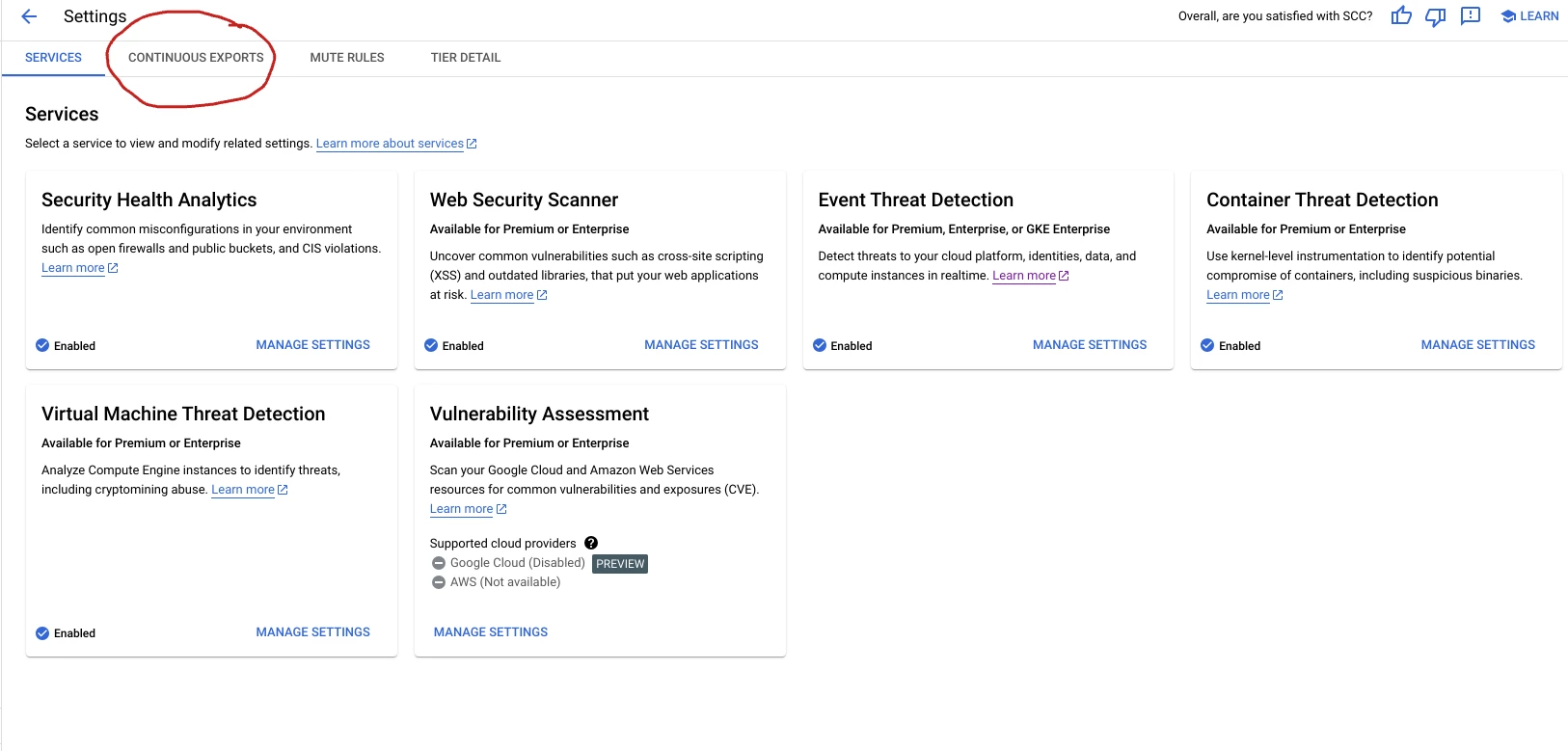
Task: Open the send feedback comment icon
Action: [x=1471, y=16]
